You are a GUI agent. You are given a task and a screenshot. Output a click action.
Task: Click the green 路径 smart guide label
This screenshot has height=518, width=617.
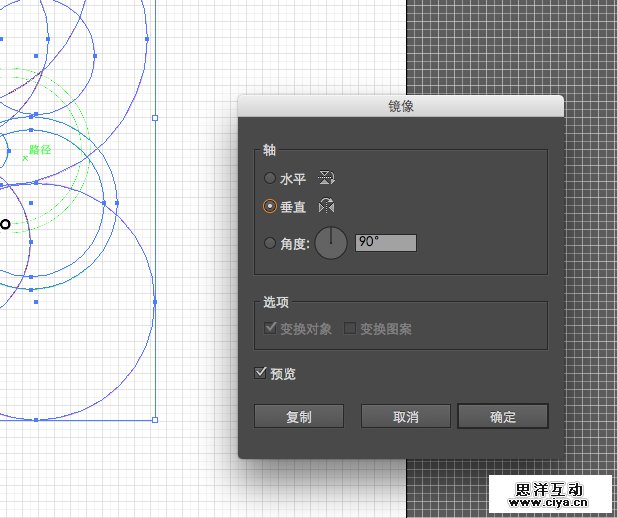pyautogui.click(x=40, y=149)
